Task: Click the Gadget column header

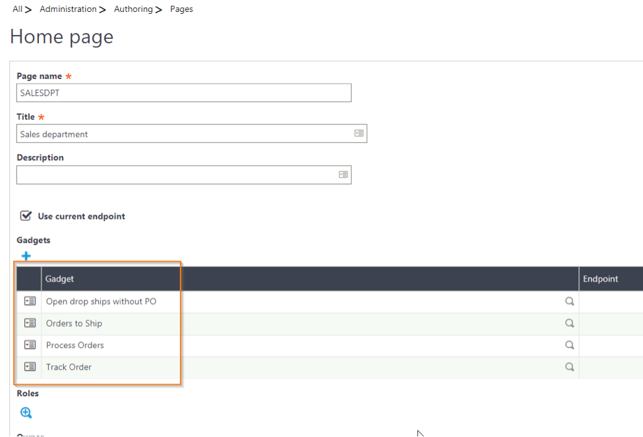Action: click(x=310, y=279)
